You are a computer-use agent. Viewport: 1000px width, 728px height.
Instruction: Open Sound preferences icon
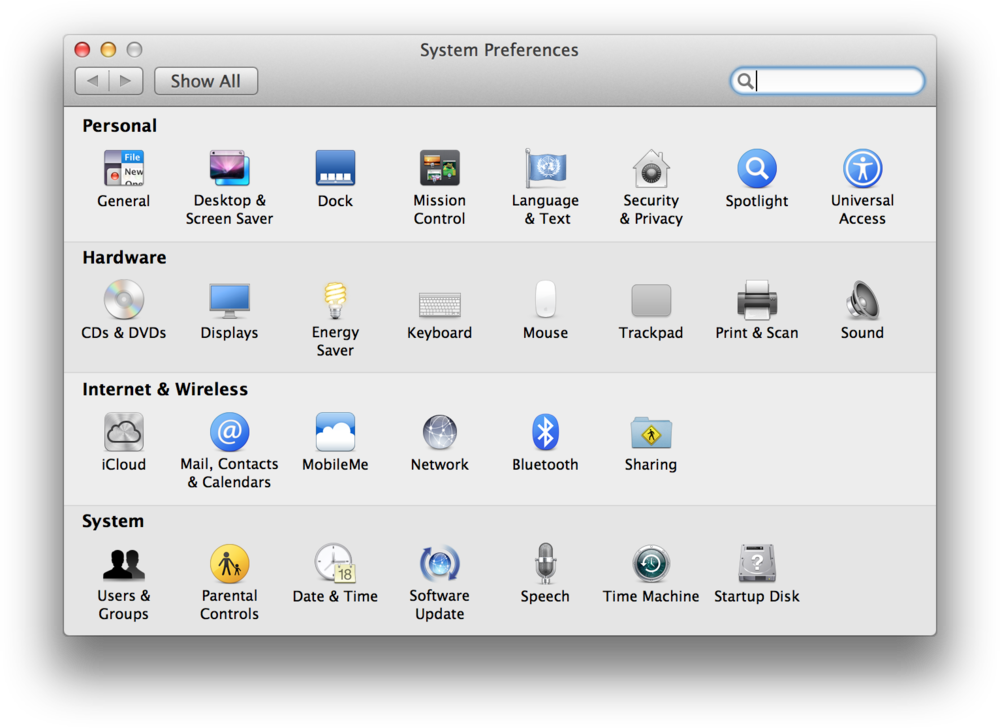tap(862, 300)
